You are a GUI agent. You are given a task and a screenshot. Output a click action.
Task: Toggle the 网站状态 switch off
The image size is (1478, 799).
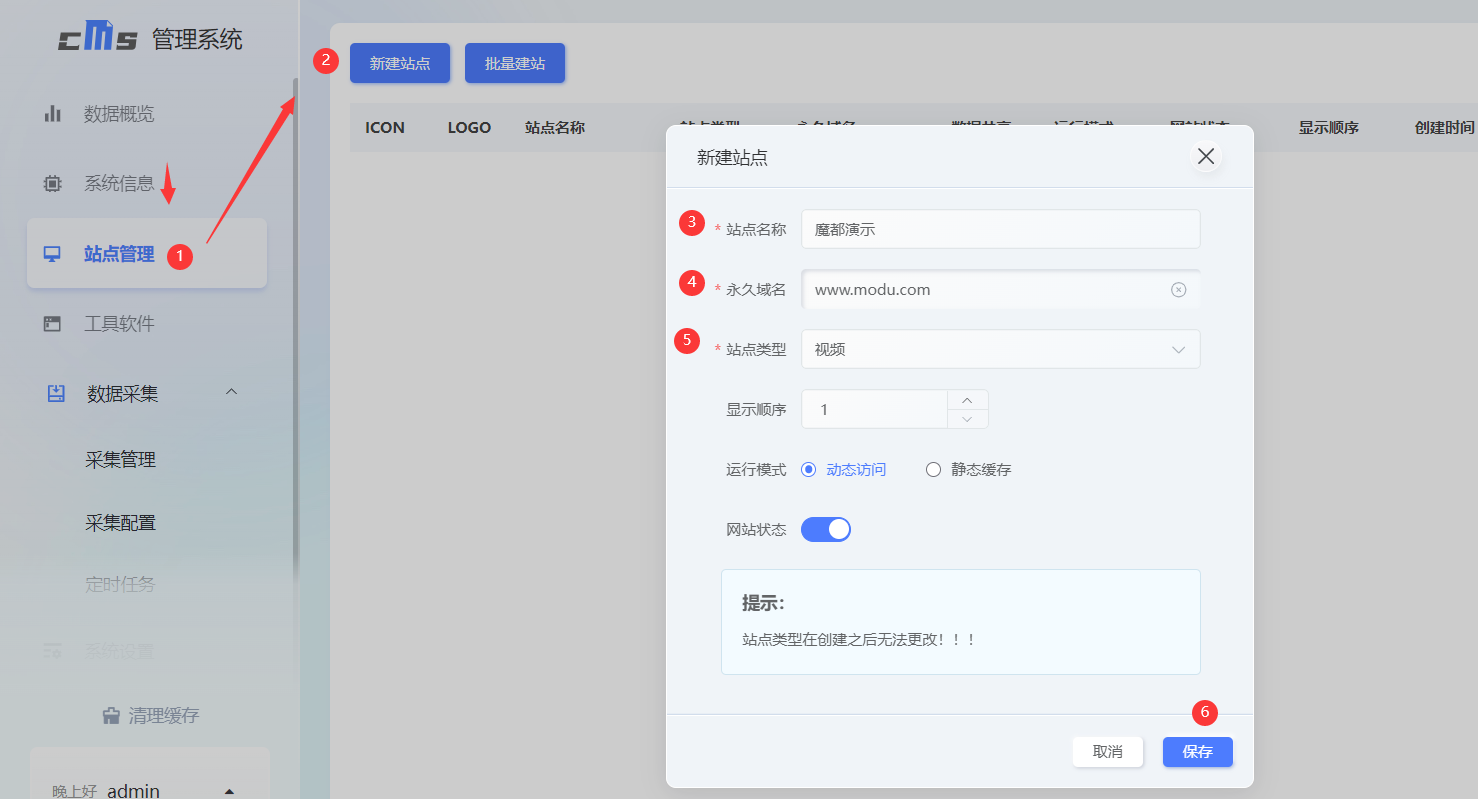click(825, 528)
